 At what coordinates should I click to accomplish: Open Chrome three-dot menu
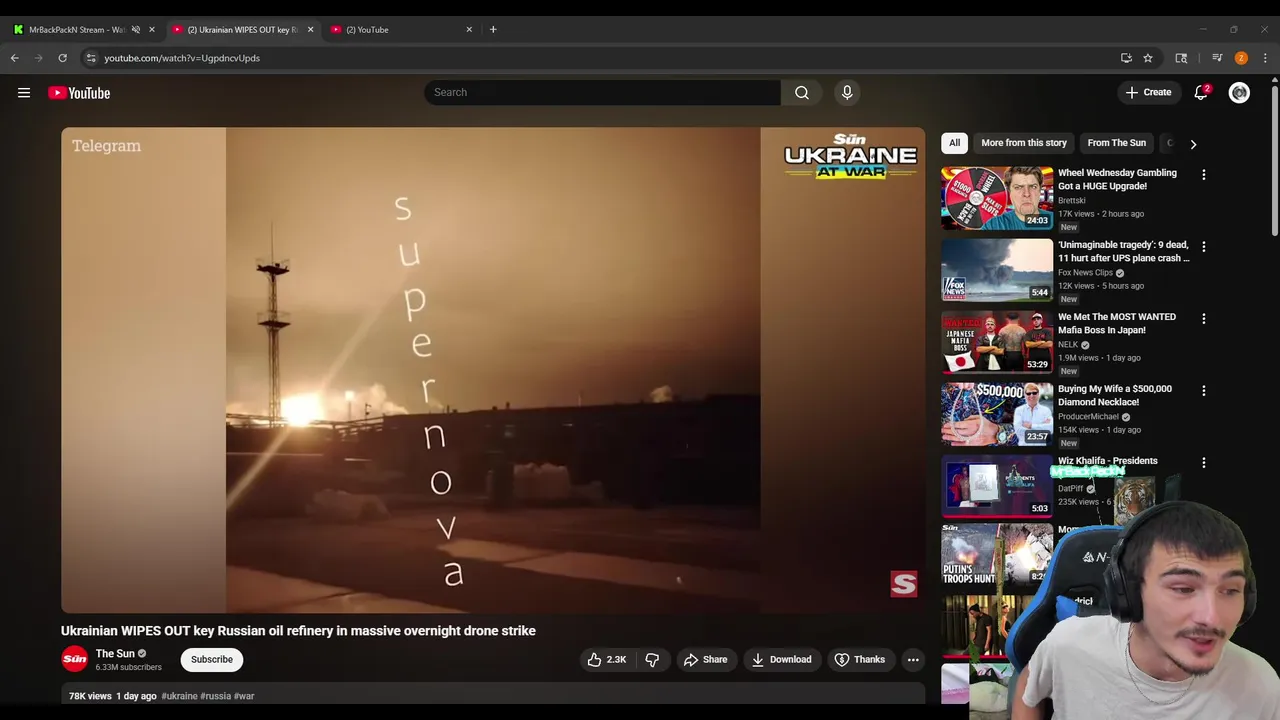pos(1265,58)
